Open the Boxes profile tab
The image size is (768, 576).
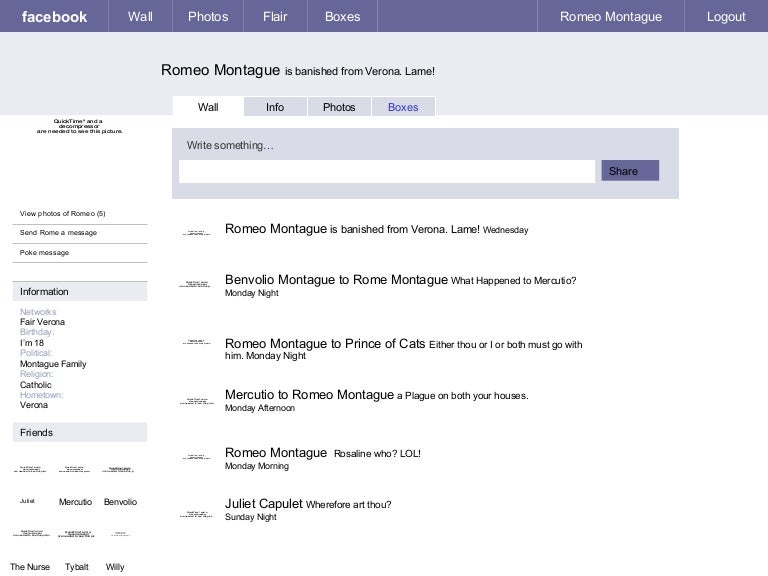pos(403,107)
